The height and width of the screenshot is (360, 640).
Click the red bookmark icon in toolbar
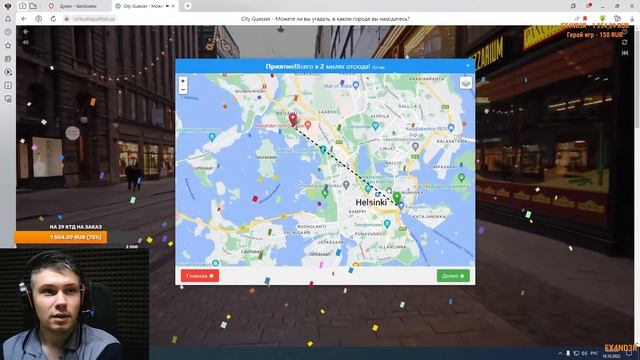coord(585,19)
